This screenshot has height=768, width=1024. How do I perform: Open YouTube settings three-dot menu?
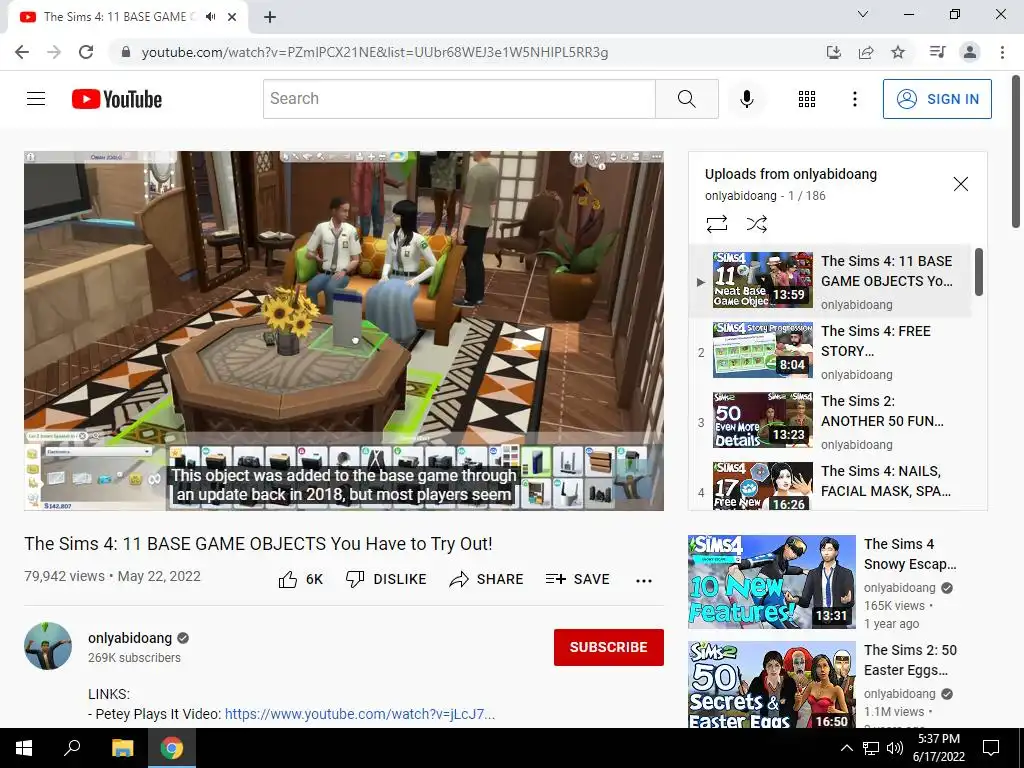(854, 99)
